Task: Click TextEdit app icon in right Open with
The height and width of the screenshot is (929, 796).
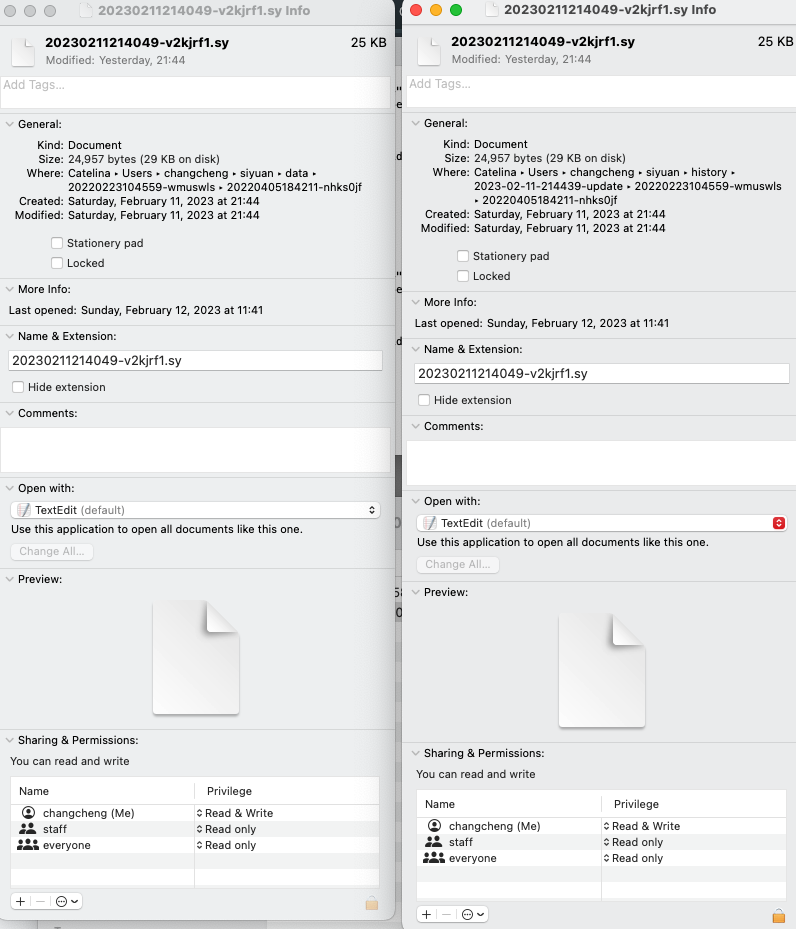Action: tap(430, 523)
